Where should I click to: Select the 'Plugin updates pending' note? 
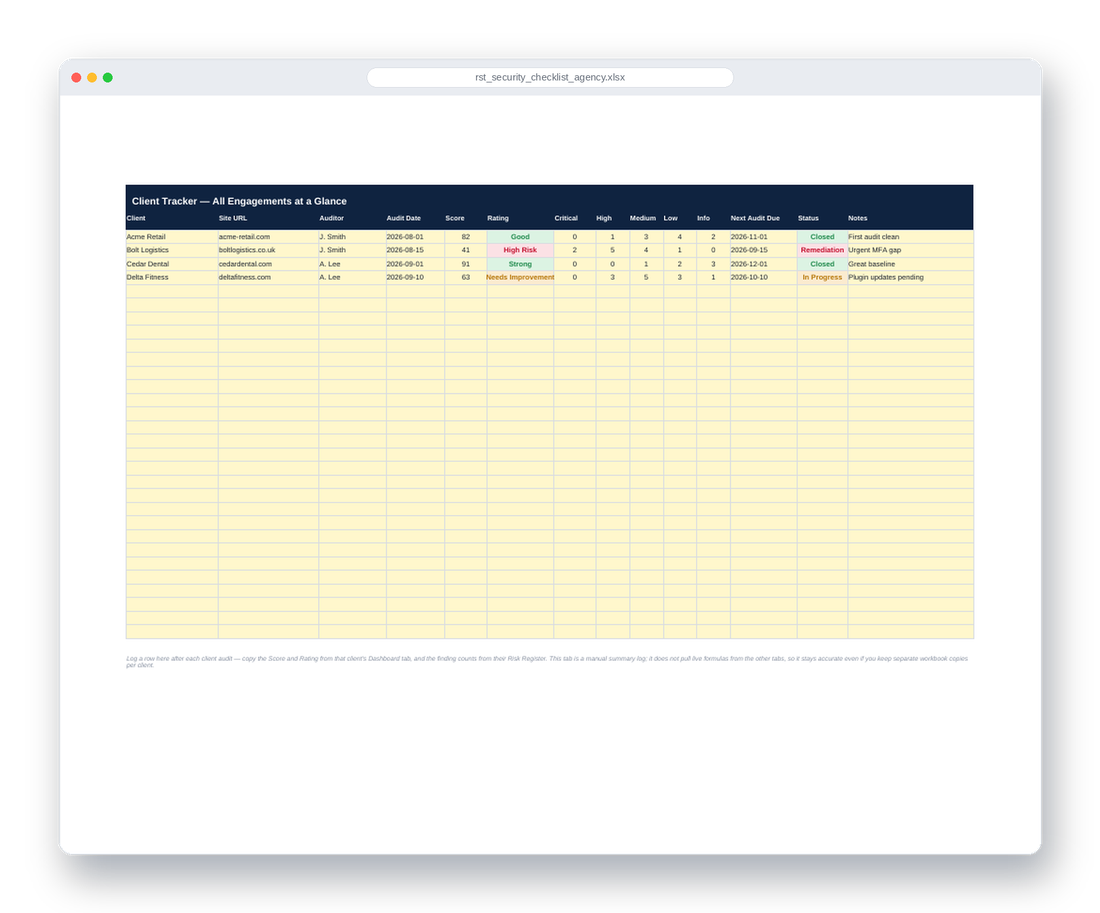911,277
